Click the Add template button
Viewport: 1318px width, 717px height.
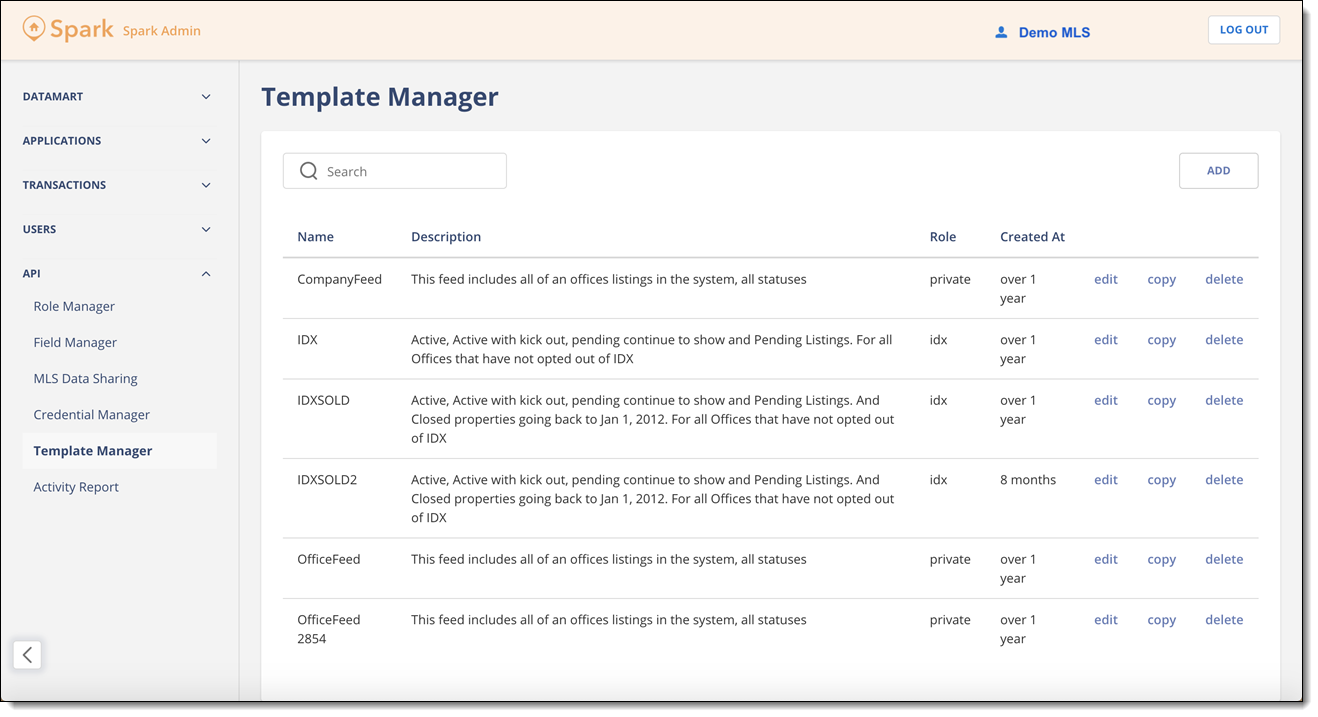pyautogui.click(x=1218, y=171)
